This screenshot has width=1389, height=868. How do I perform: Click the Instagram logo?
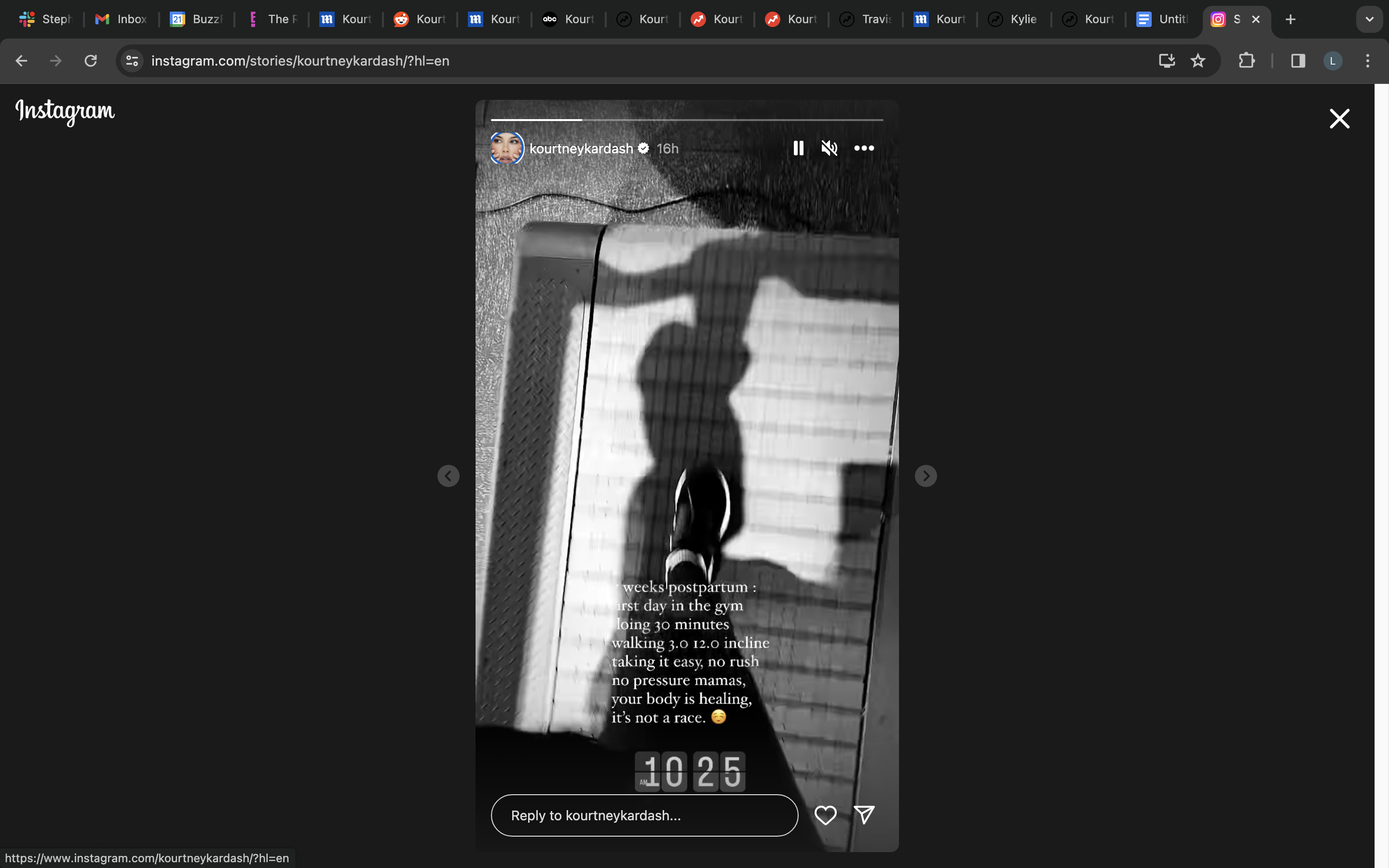(x=65, y=111)
